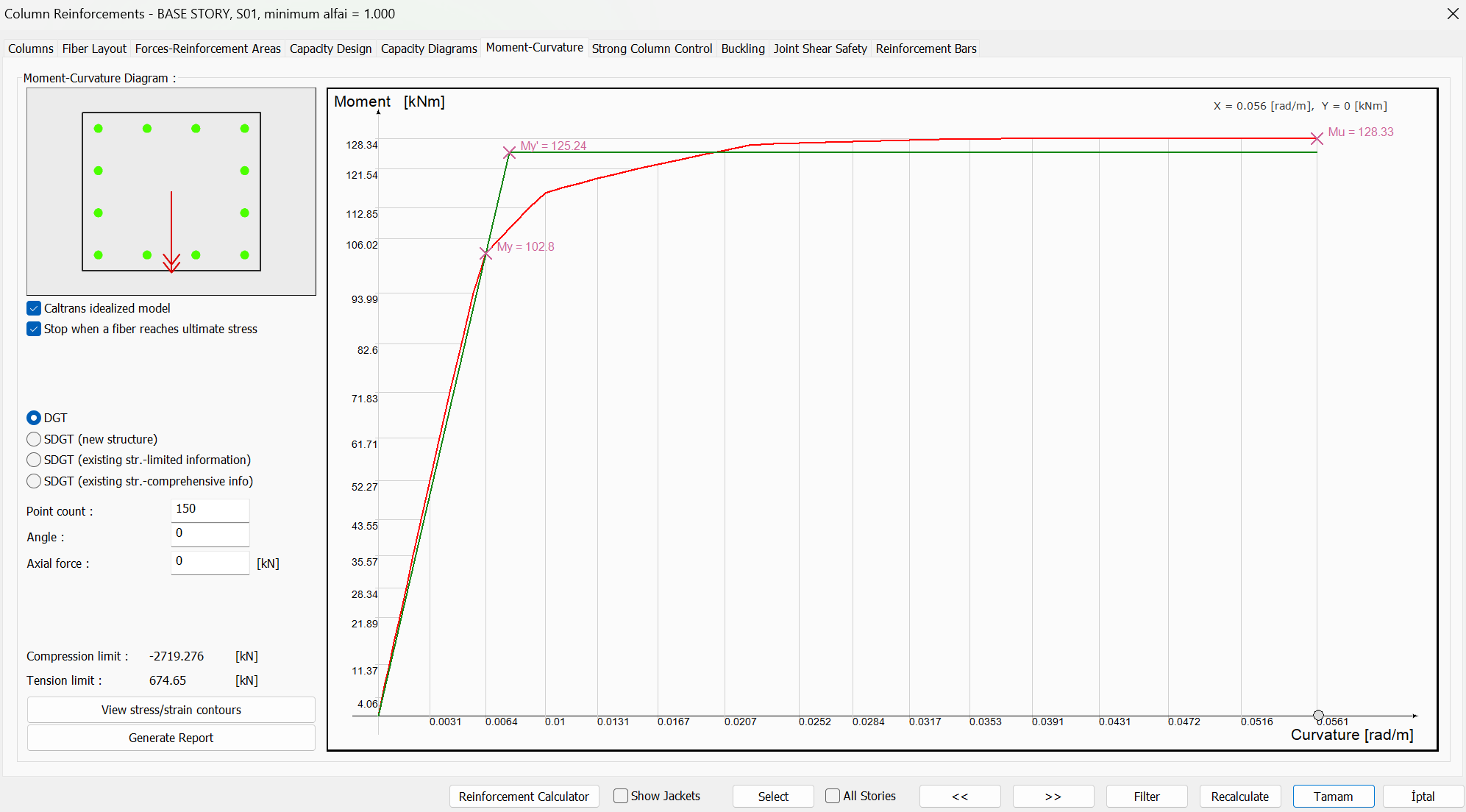Go to next column with >> button
1466x812 pixels.
click(1053, 797)
